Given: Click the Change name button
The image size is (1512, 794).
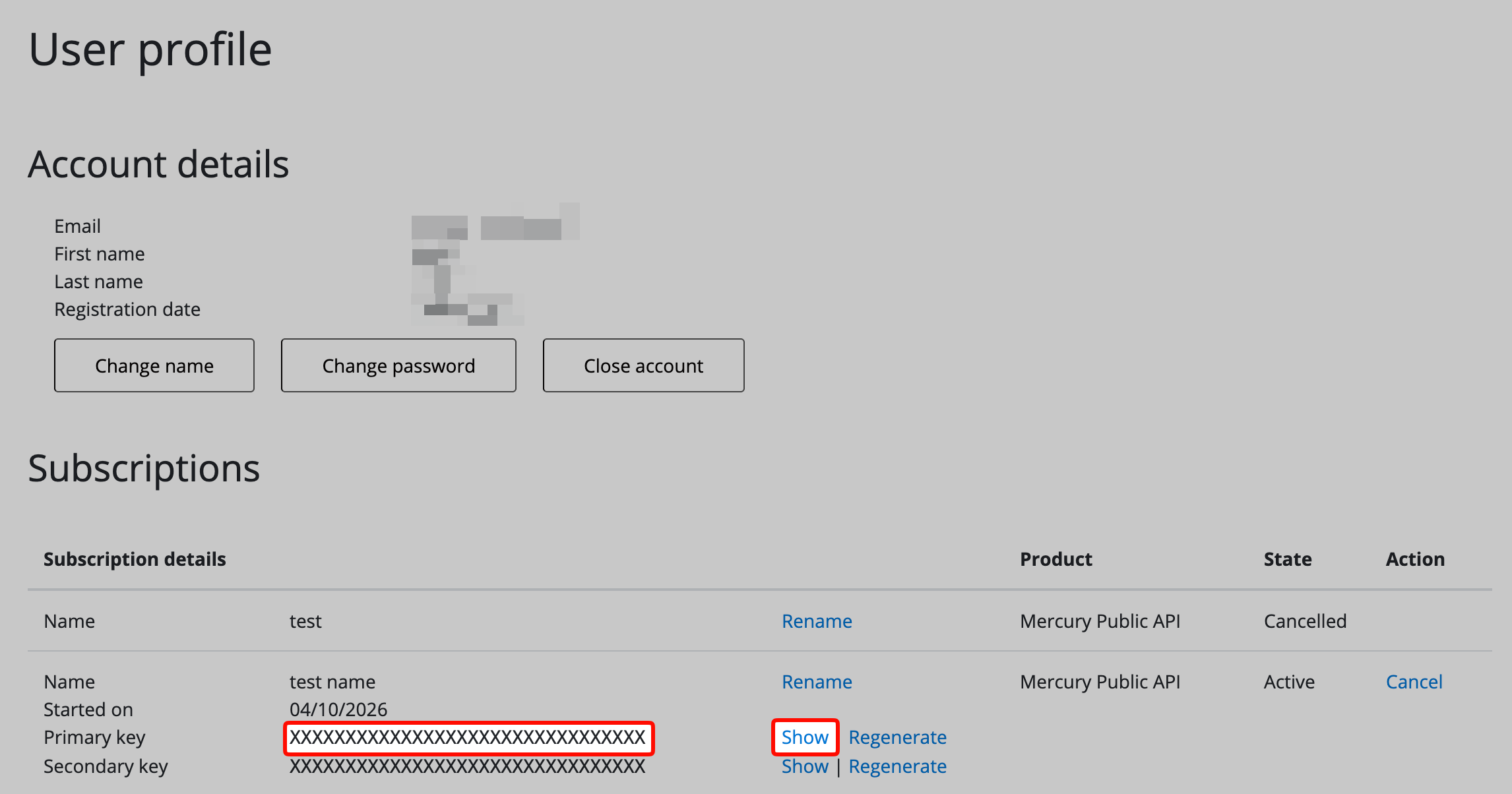Looking at the screenshot, I should (x=154, y=365).
